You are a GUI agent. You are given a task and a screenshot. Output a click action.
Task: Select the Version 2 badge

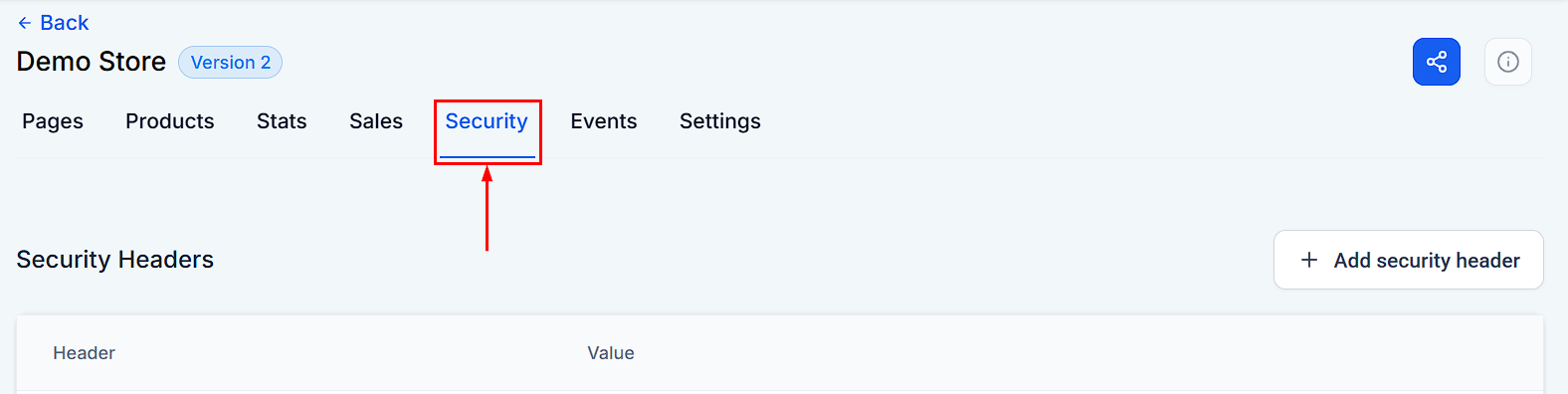(x=230, y=62)
